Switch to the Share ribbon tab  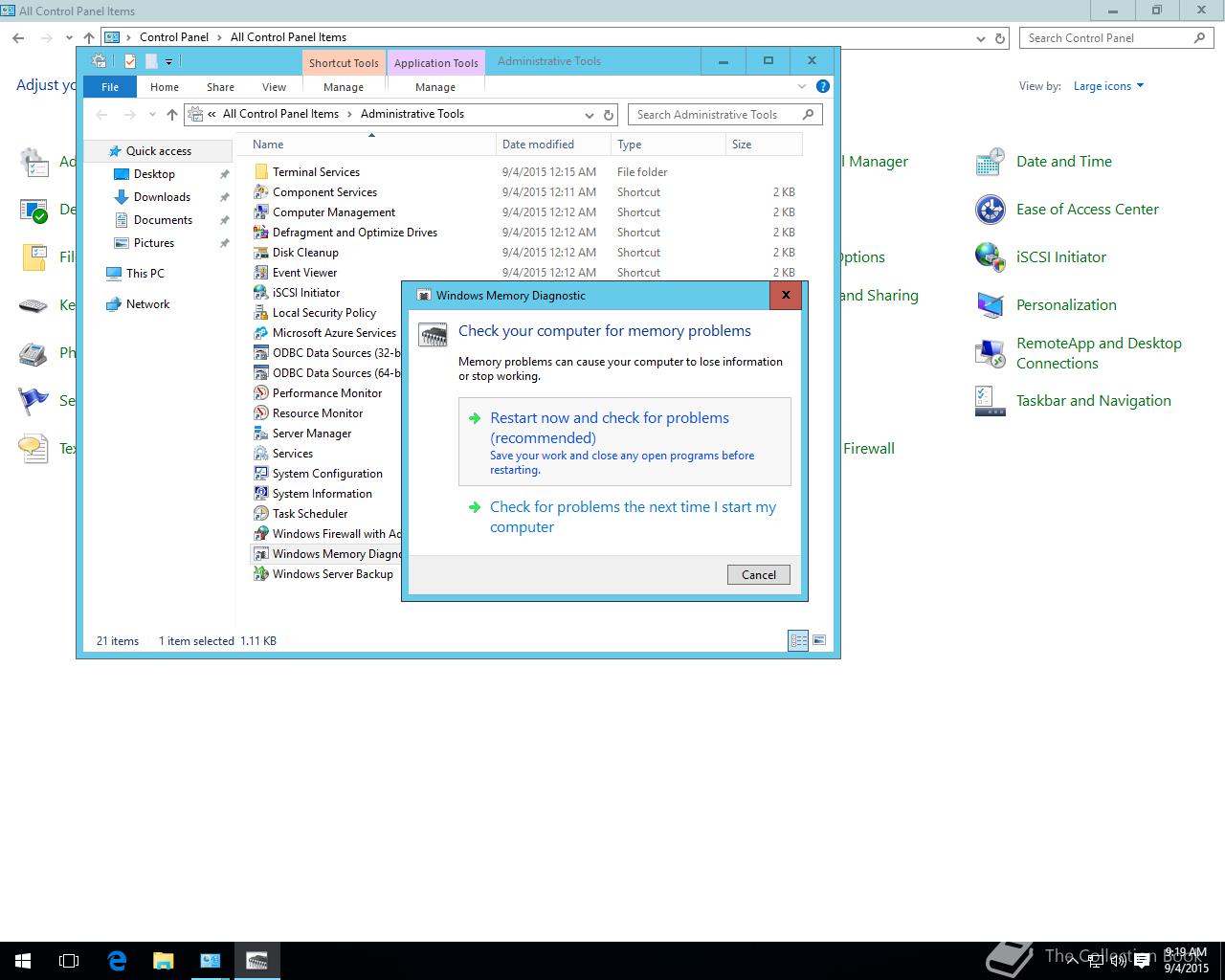(220, 87)
